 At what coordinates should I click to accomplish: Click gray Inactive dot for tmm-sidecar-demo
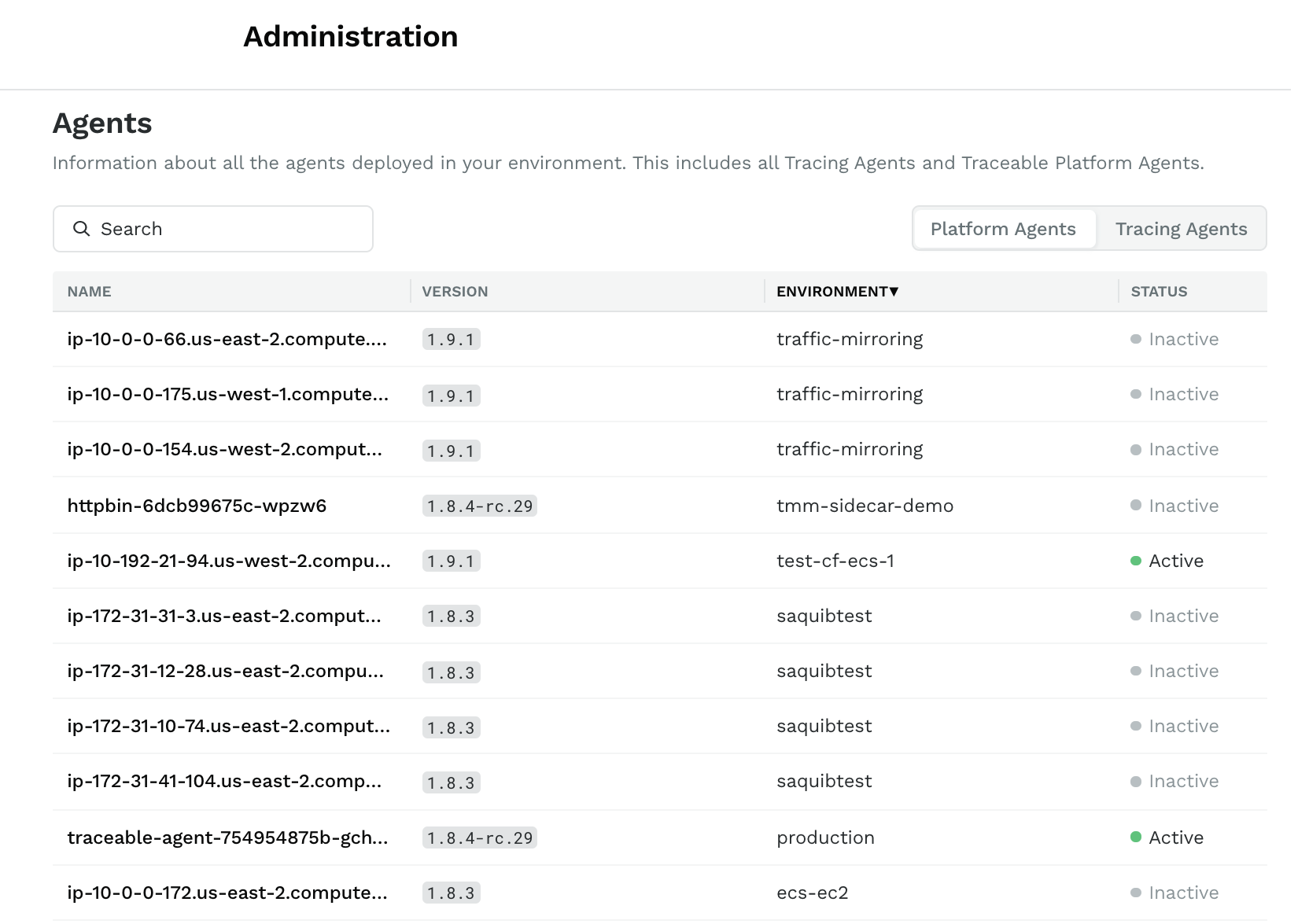coord(1135,505)
